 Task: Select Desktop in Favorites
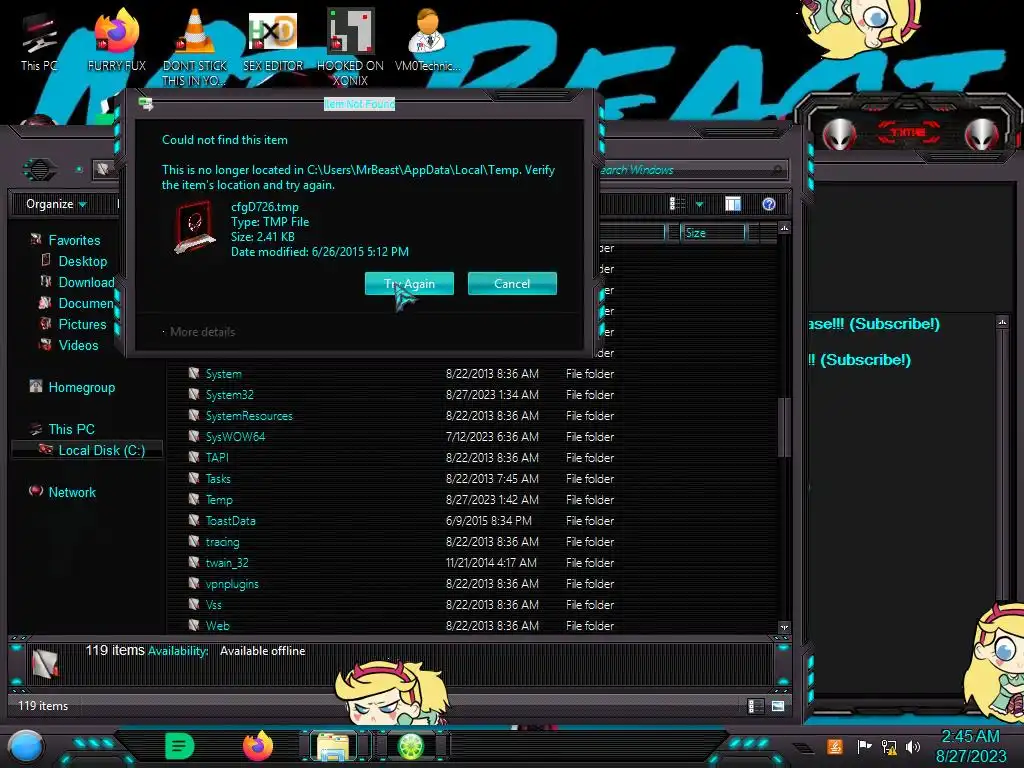[x=82, y=261]
